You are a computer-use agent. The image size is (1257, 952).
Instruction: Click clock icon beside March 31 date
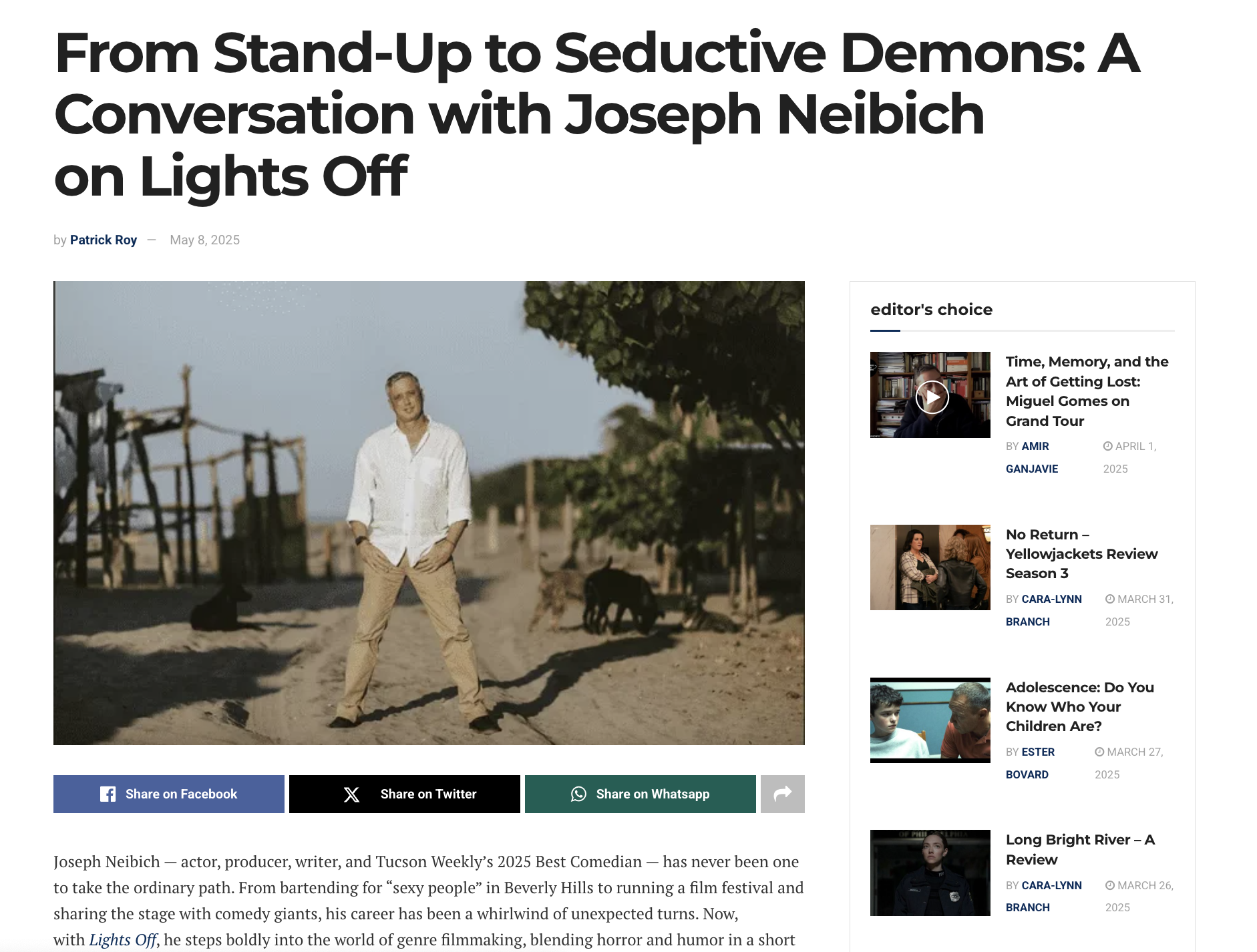point(1109,599)
